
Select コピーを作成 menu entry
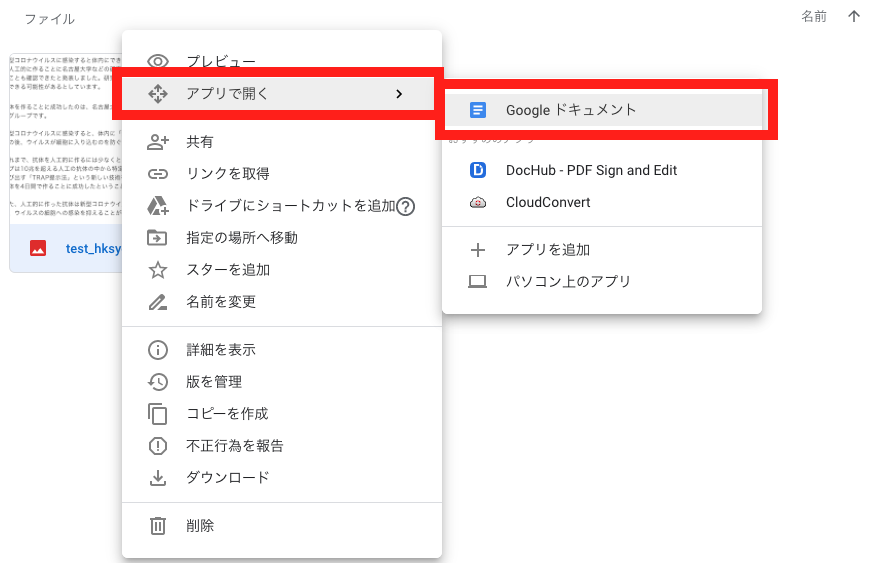click(282, 414)
